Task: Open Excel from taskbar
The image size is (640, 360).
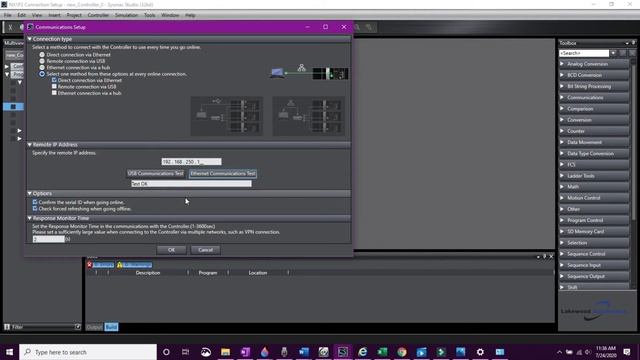Action: pos(382,352)
